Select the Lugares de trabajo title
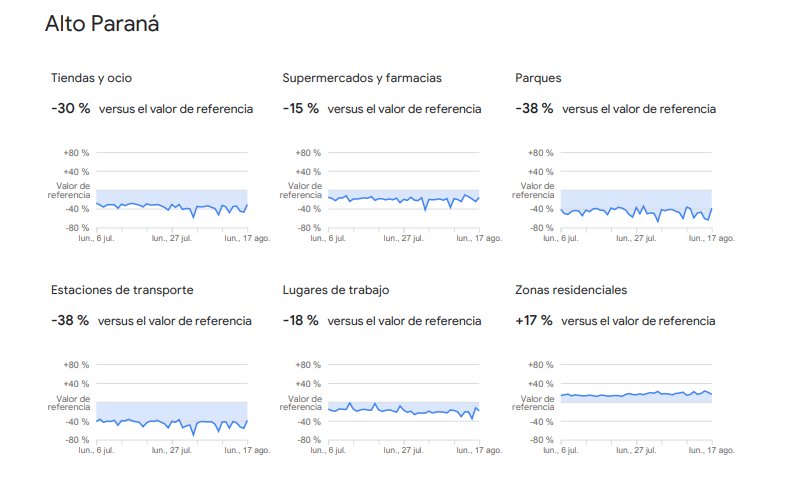 coord(336,290)
